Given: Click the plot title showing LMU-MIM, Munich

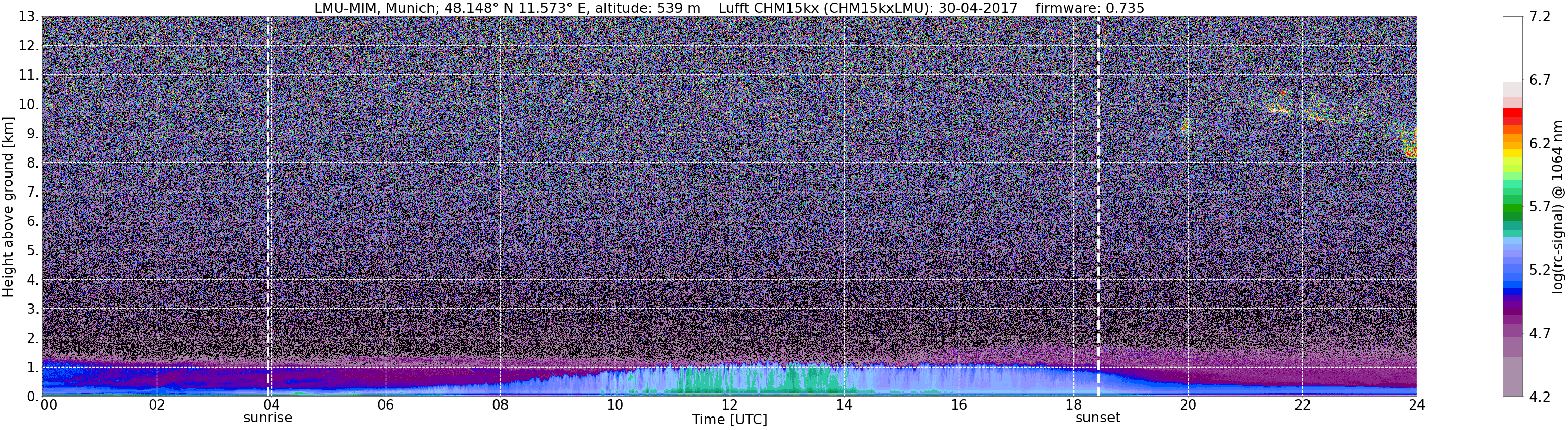Looking at the screenshot, I should click(729, 8).
